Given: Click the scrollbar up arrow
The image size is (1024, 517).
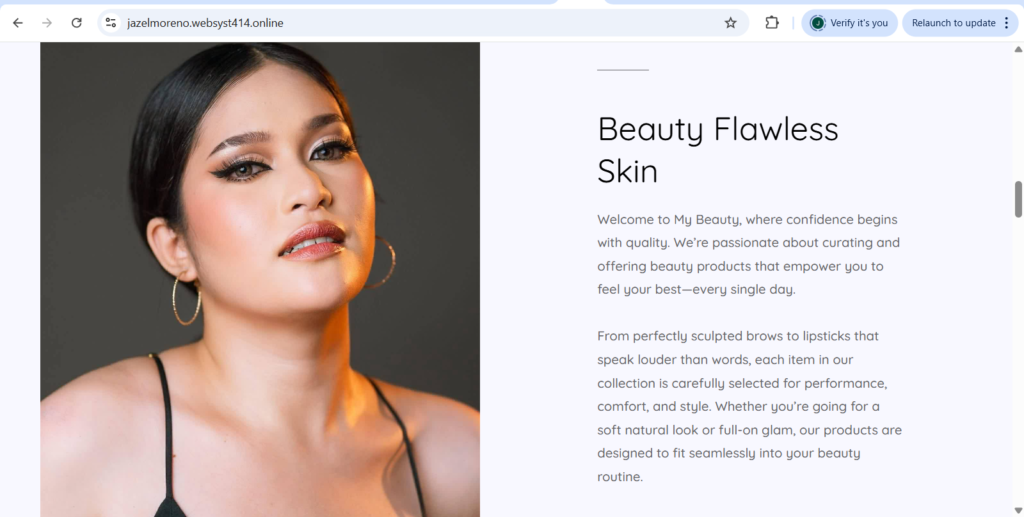Looking at the screenshot, I should [x=1018, y=49].
